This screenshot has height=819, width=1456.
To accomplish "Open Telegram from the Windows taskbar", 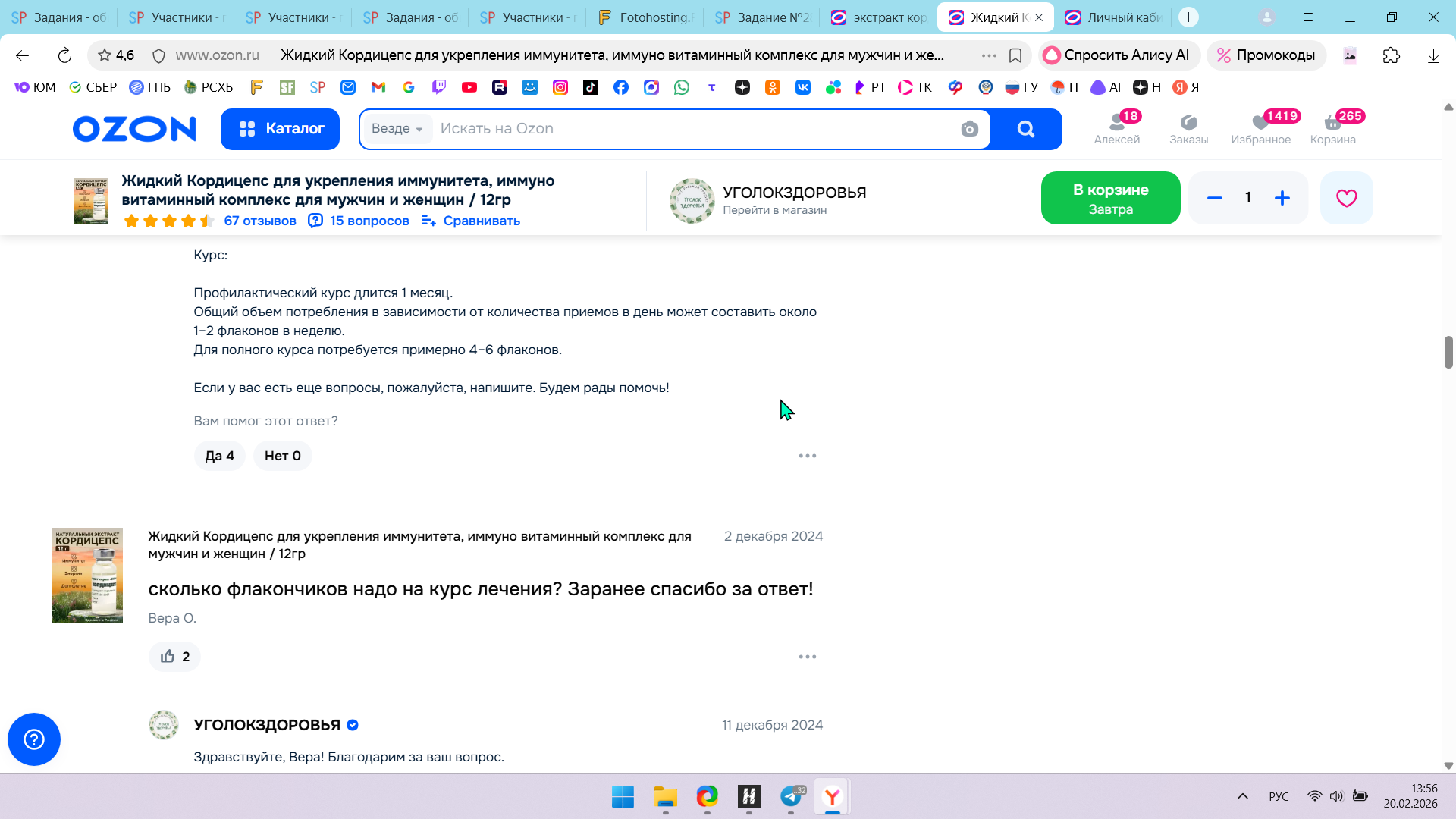I will pos(791,797).
